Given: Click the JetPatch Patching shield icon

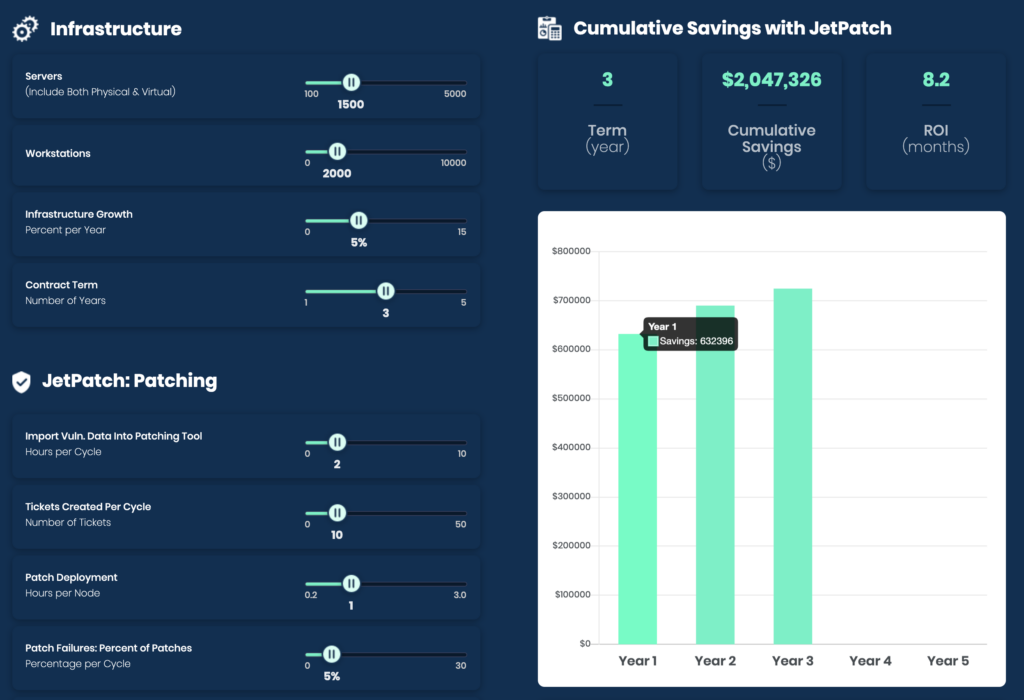Looking at the screenshot, I should click(x=22, y=381).
